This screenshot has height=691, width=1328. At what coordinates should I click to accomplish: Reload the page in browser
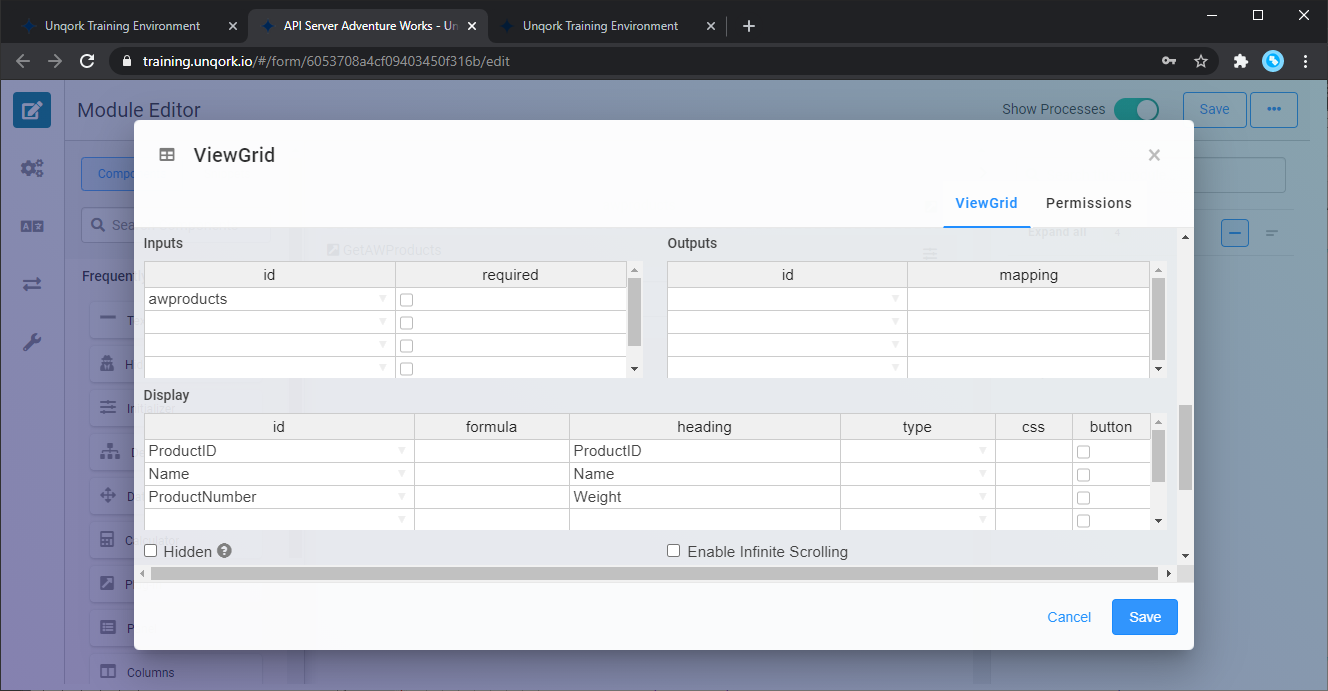pos(87,61)
